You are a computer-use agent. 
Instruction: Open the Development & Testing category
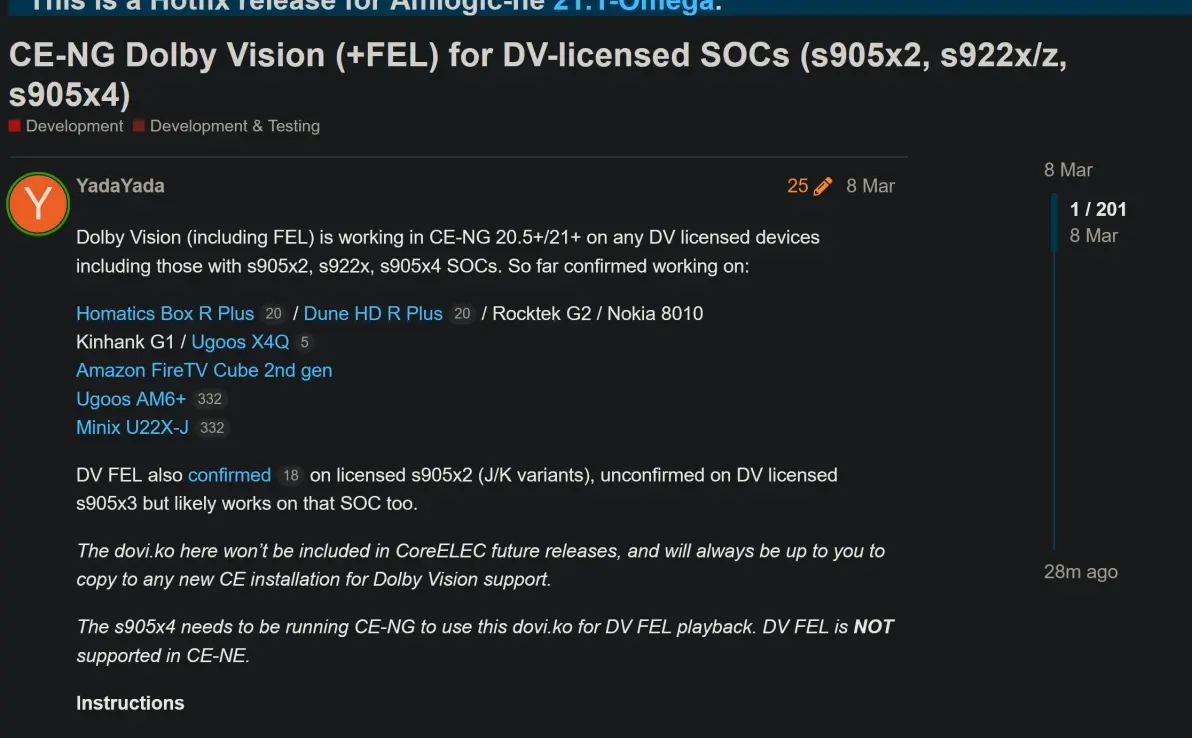tap(234, 126)
